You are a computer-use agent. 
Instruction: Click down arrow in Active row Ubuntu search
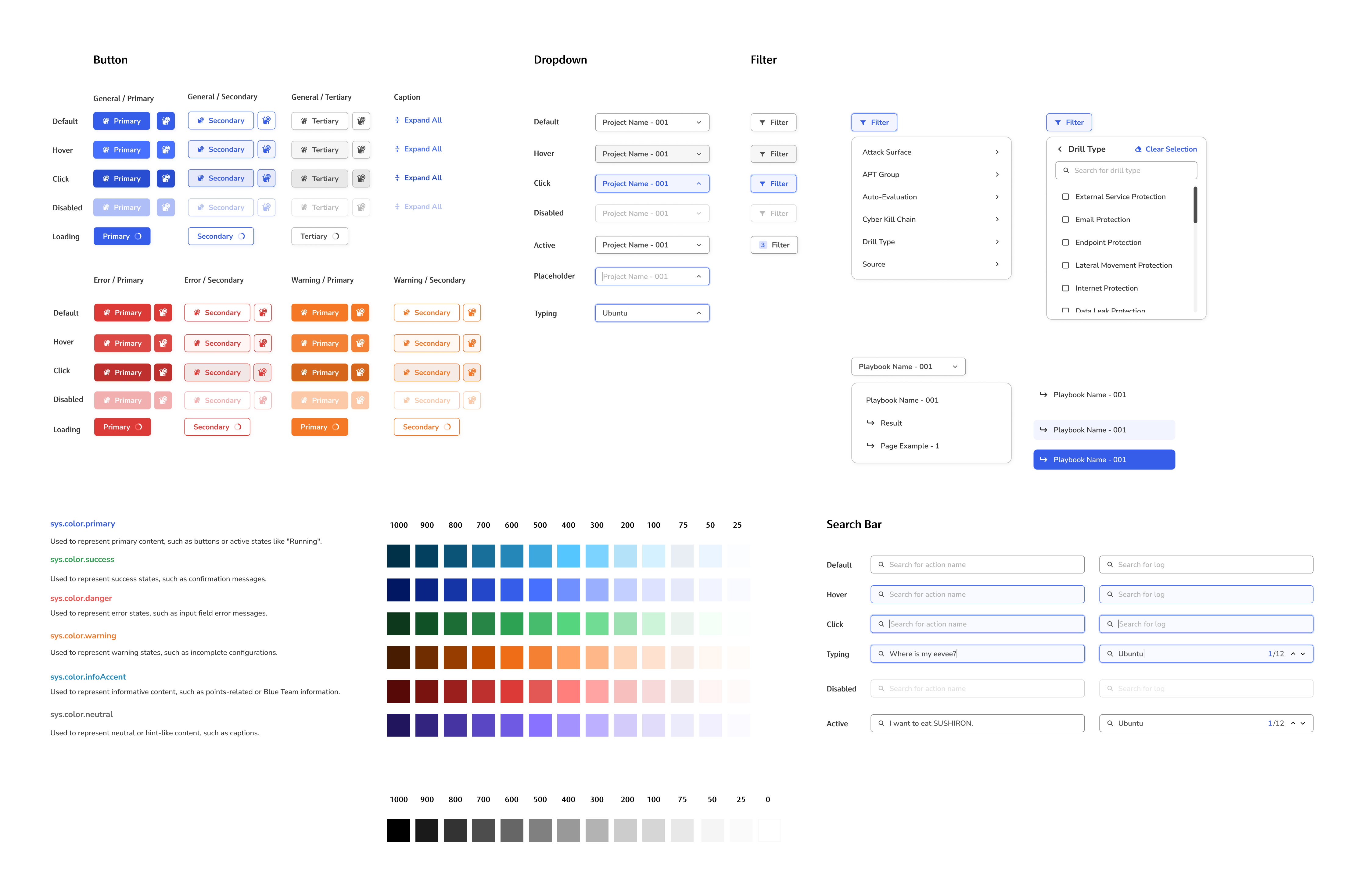(1303, 723)
